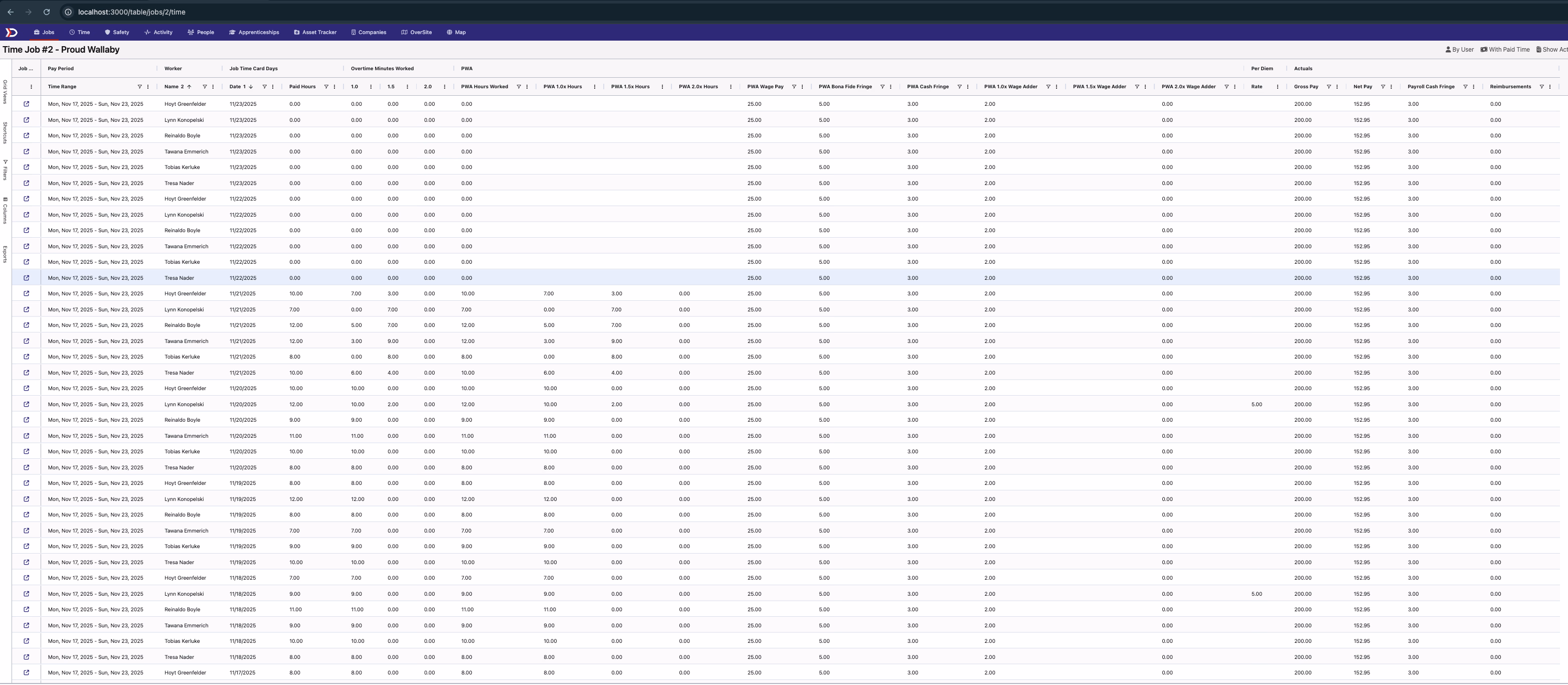Open filter for PWA Wage Pay column
Viewport: 1568px width, 685px height.
[x=794, y=86]
